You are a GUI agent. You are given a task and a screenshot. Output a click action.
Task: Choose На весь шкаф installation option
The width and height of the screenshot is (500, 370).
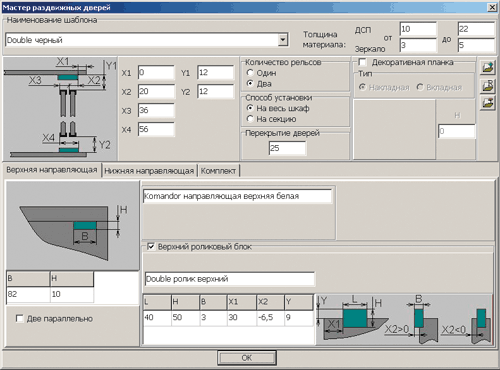coord(250,108)
